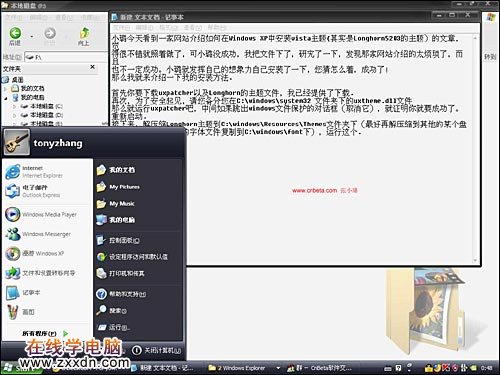Image resolution: width=500 pixels, height=375 pixels.
Task: Open Notepad's Help (帮助) menu
Action: 217,27
